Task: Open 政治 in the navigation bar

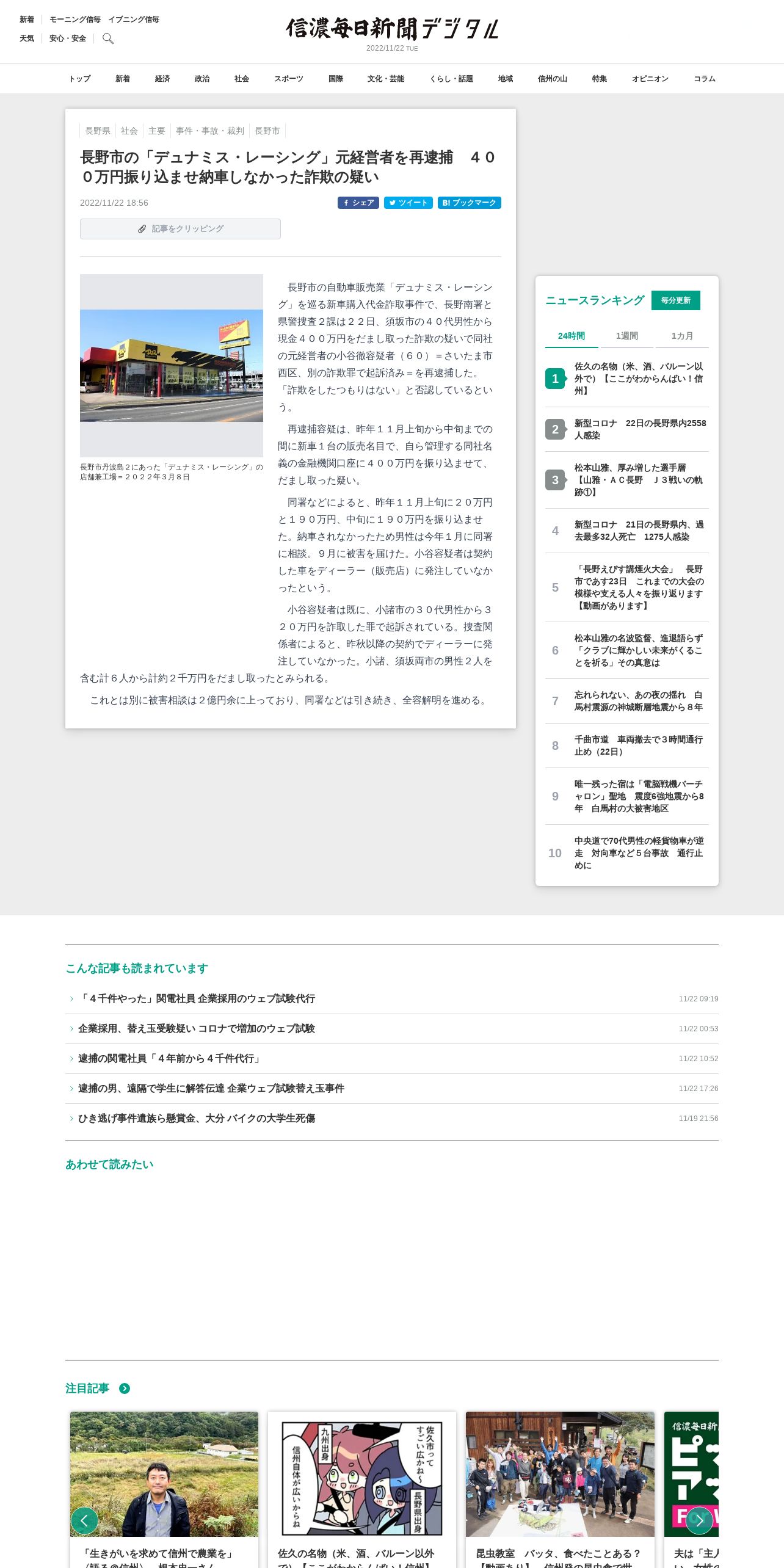Action: [202, 79]
